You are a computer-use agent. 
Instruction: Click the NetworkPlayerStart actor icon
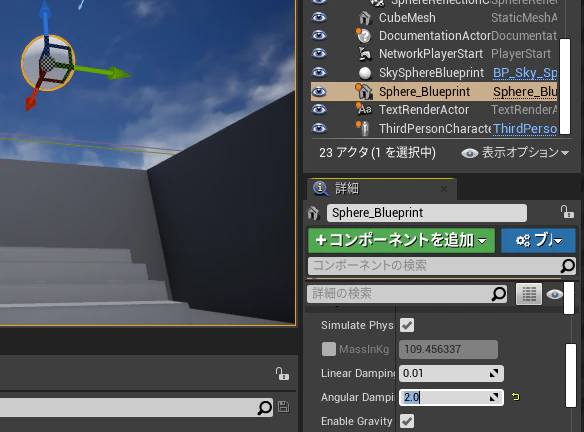click(365, 54)
